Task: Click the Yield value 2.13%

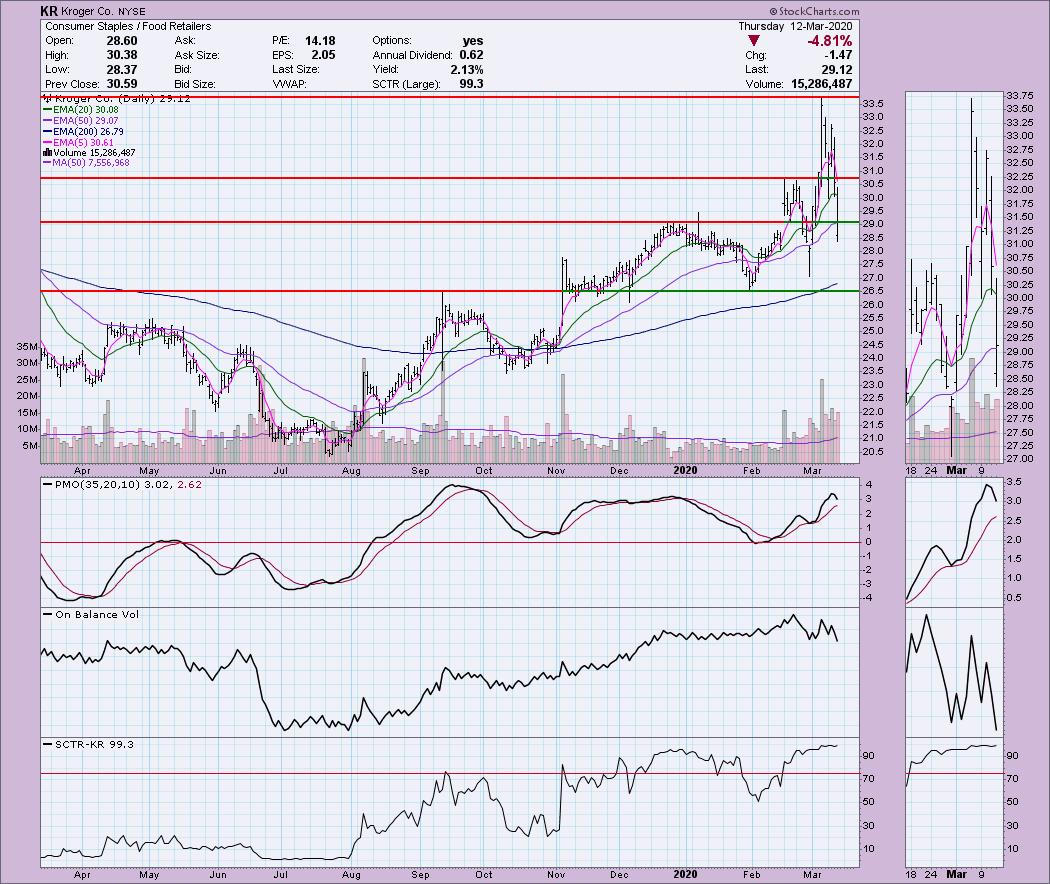Action: (x=467, y=70)
